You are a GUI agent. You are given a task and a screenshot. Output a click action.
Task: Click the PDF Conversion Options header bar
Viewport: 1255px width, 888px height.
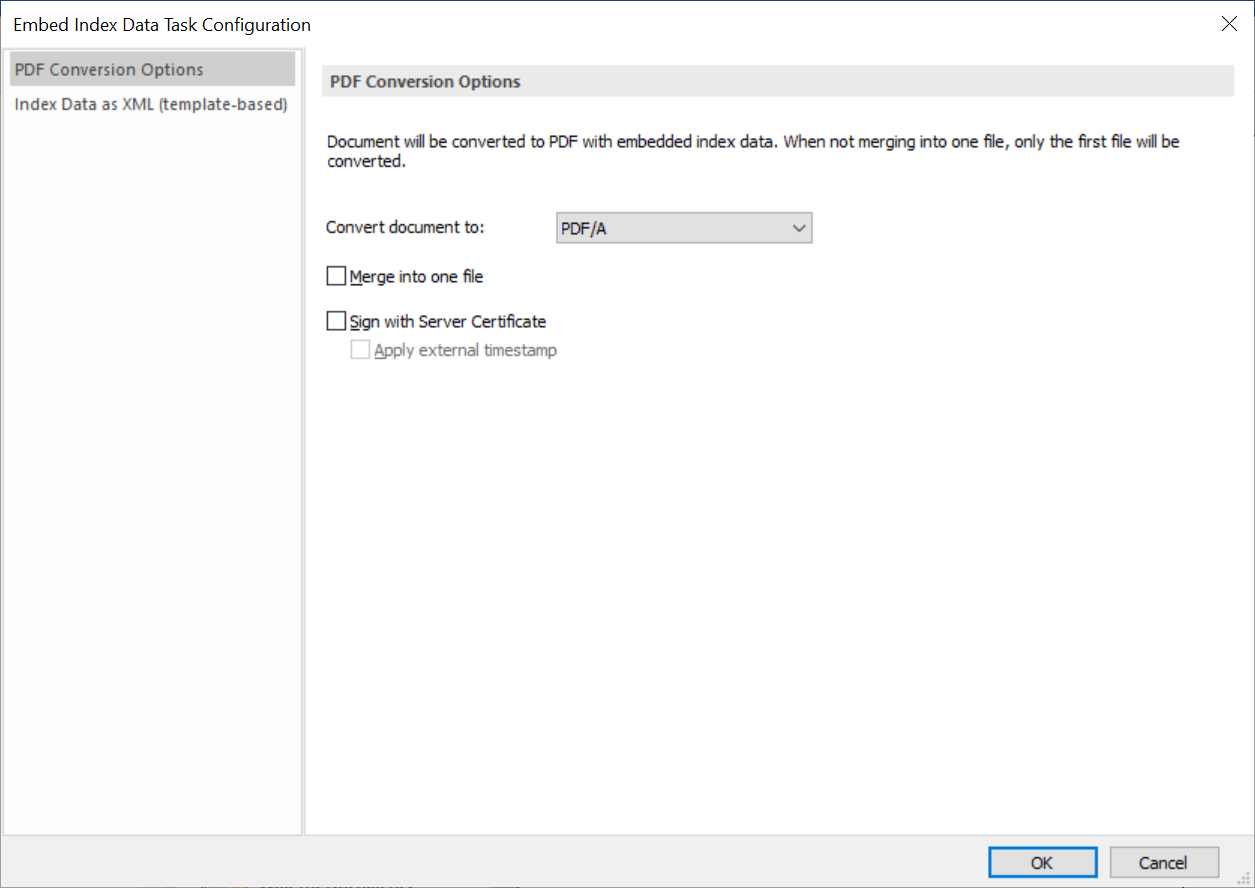click(778, 81)
